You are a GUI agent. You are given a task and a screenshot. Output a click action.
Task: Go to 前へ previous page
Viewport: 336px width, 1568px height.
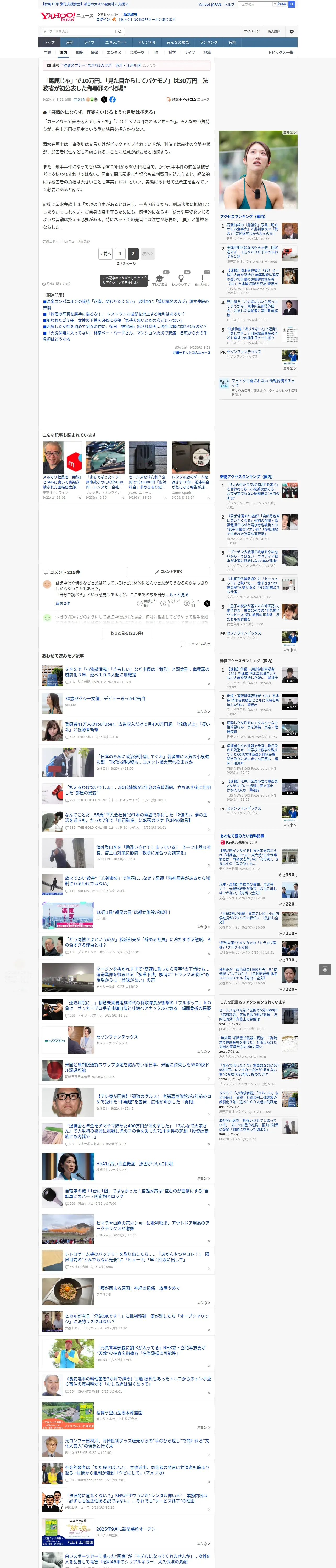pos(105,253)
